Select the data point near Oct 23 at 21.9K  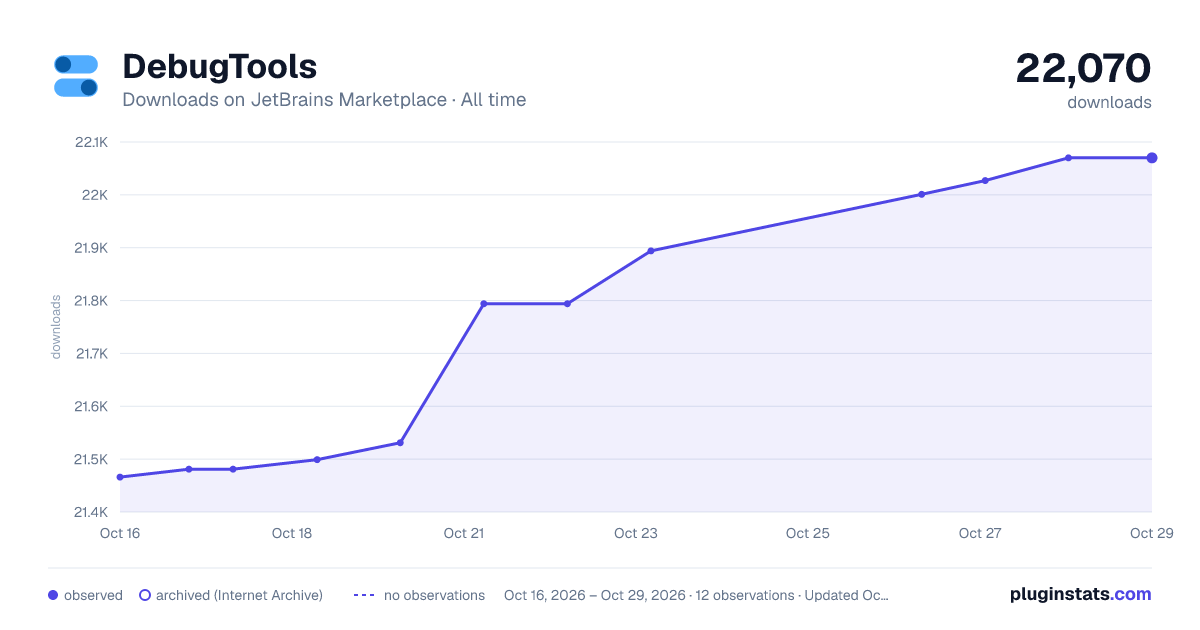(x=651, y=251)
